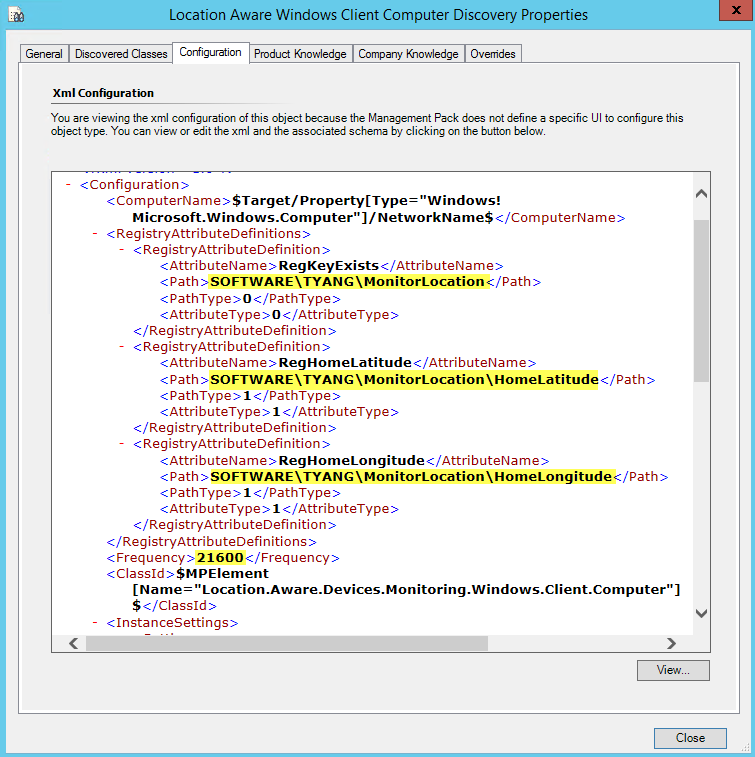Collapse the RegHomeLatitude RegistryAttributeDefinition node
The width and height of the screenshot is (755, 757).
pos(122,347)
